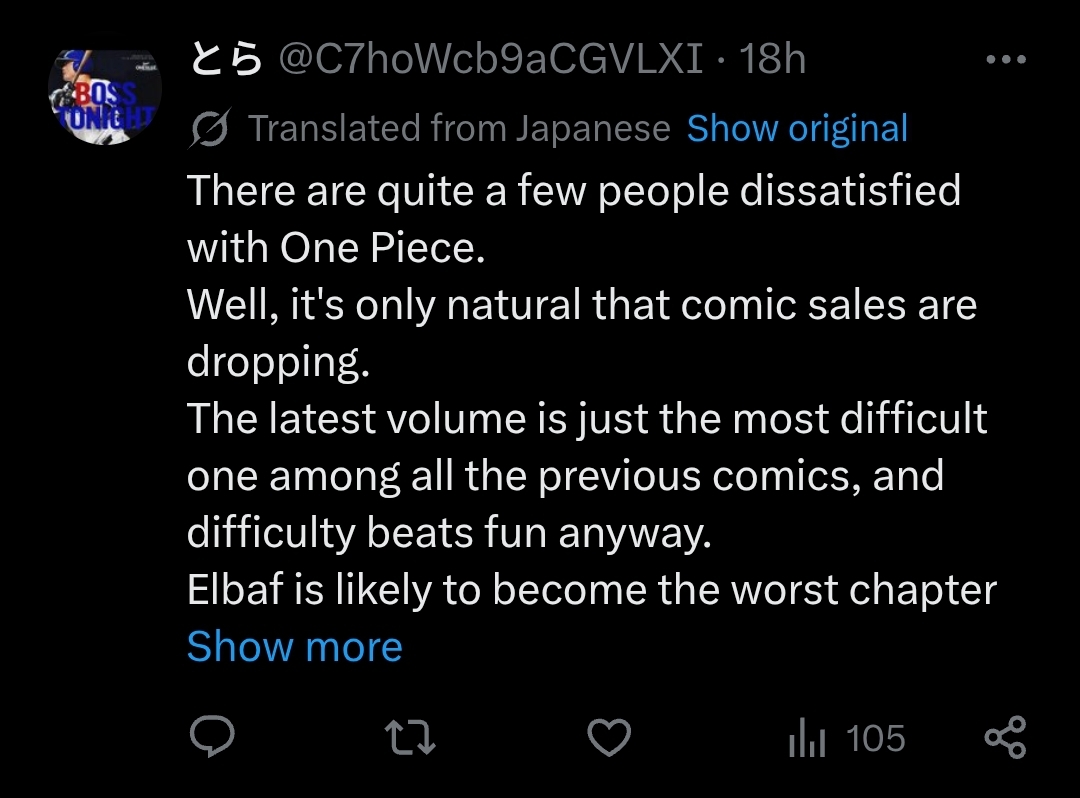Click 'The latest volume is just' line
1080x798 pixels.
click(587, 418)
